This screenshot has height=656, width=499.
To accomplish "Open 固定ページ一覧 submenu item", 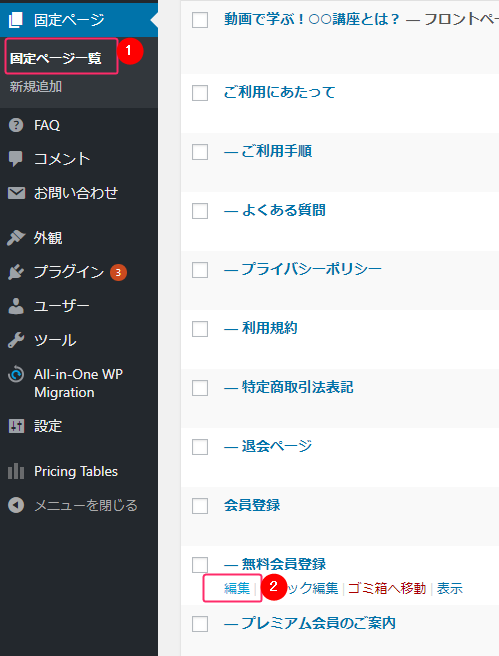I will pyautogui.click(x=56, y=58).
